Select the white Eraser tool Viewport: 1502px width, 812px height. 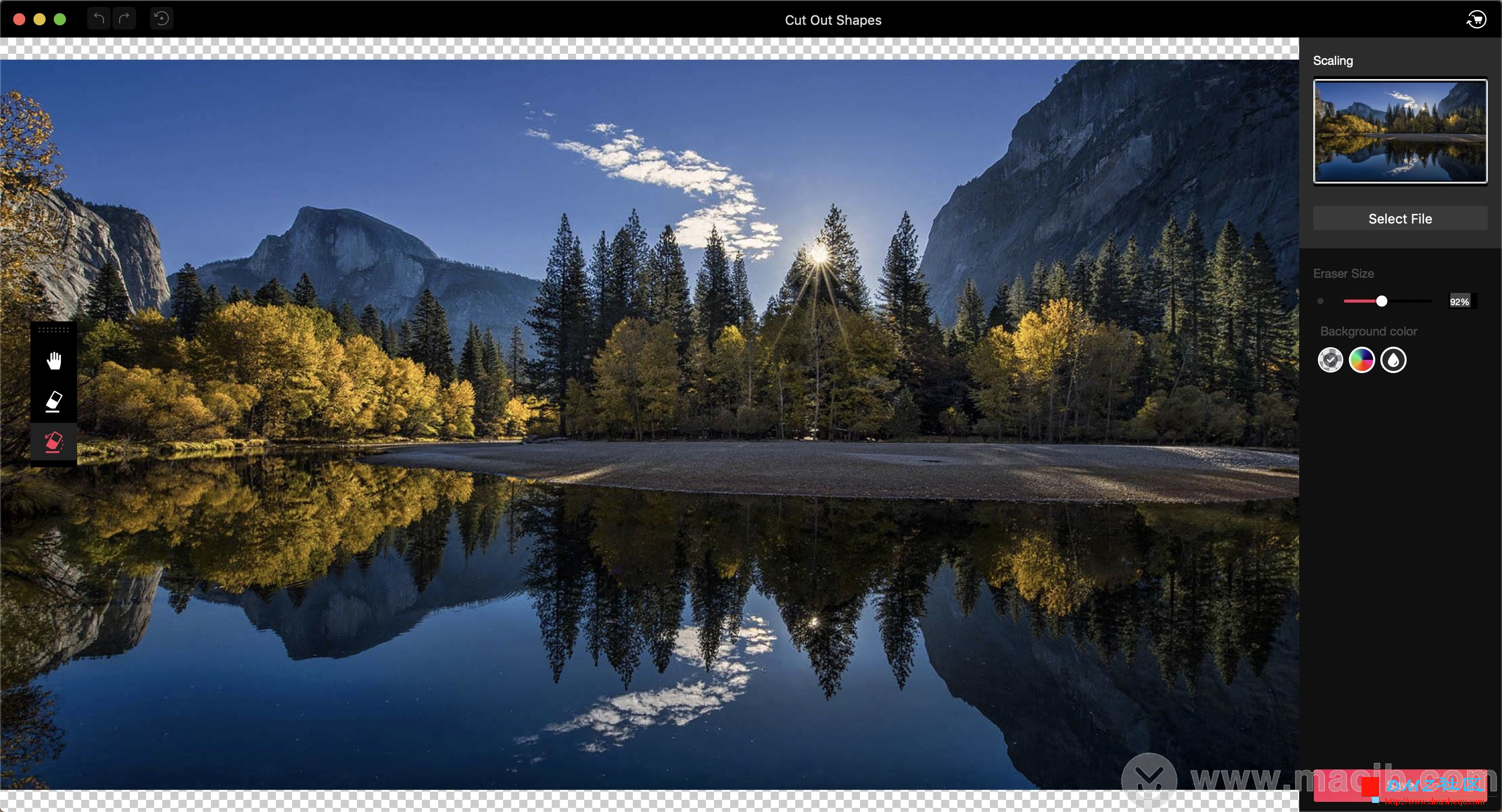[54, 401]
